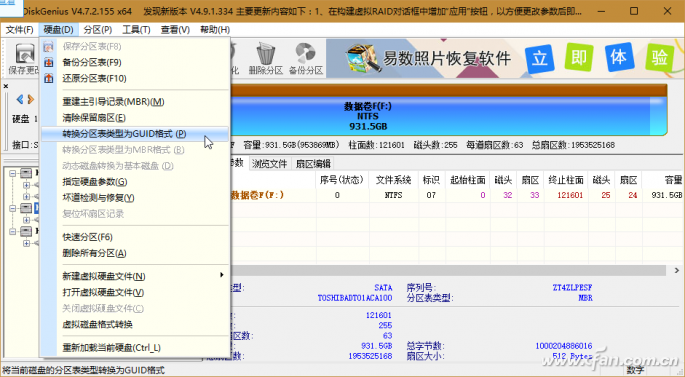This screenshot has height=377, width=685.
Task: Click the 容量 column header
Action: coord(663,180)
